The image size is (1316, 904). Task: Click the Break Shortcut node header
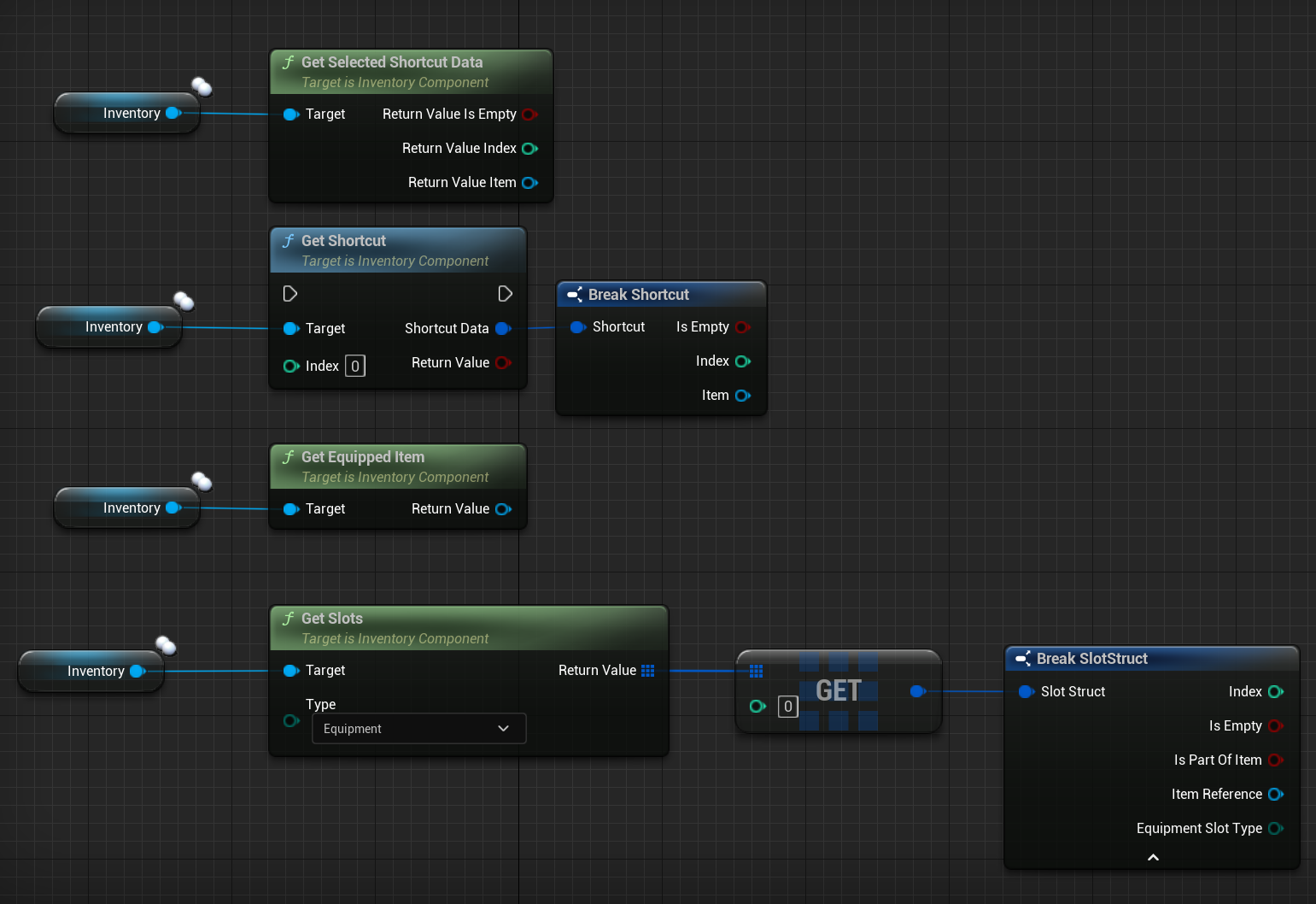click(661, 295)
